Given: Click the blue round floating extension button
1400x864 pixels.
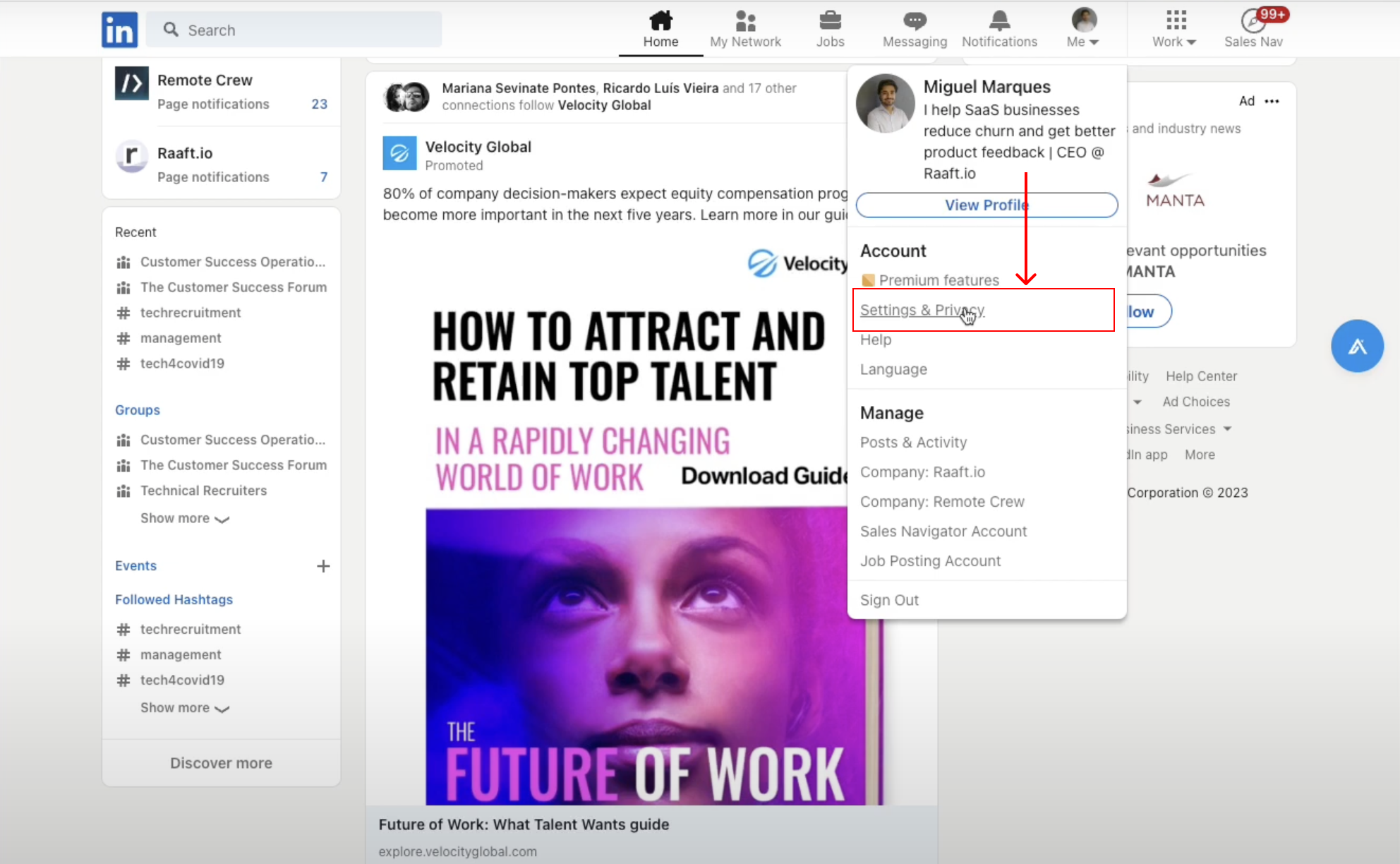Looking at the screenshot, I should pos(1357,346).
